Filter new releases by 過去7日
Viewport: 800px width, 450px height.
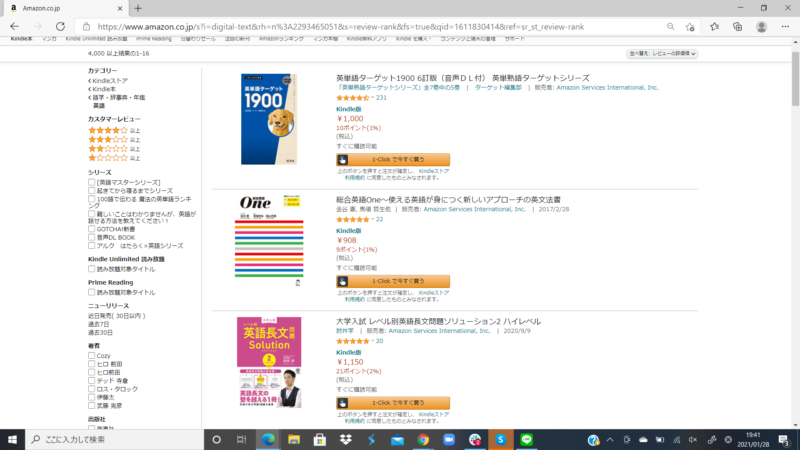(x=98, y=324)
